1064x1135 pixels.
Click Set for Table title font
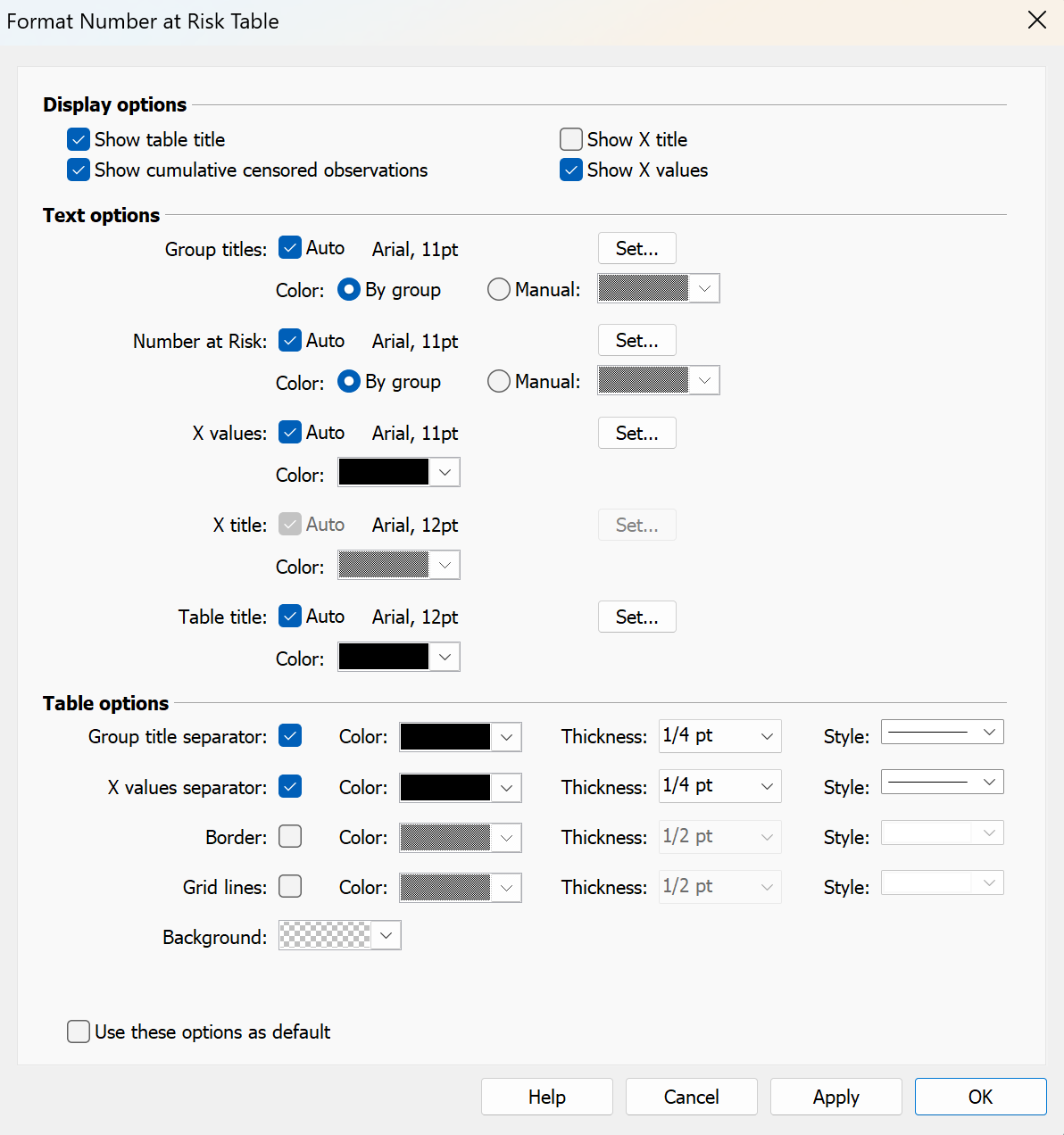pyautogui.click(x=636, y=617)
